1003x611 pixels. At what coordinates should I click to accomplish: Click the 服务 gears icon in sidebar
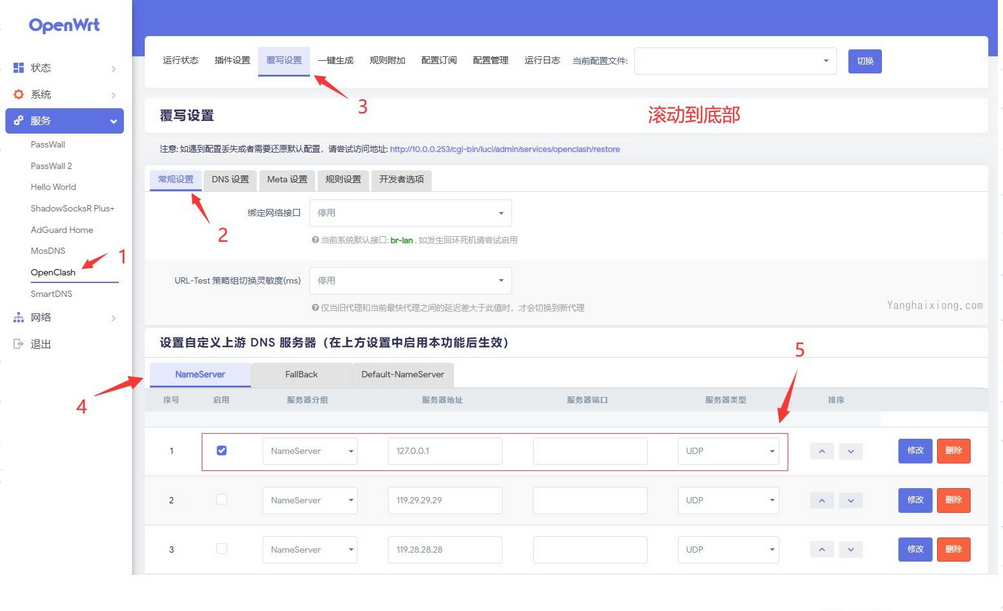(19, 120)
